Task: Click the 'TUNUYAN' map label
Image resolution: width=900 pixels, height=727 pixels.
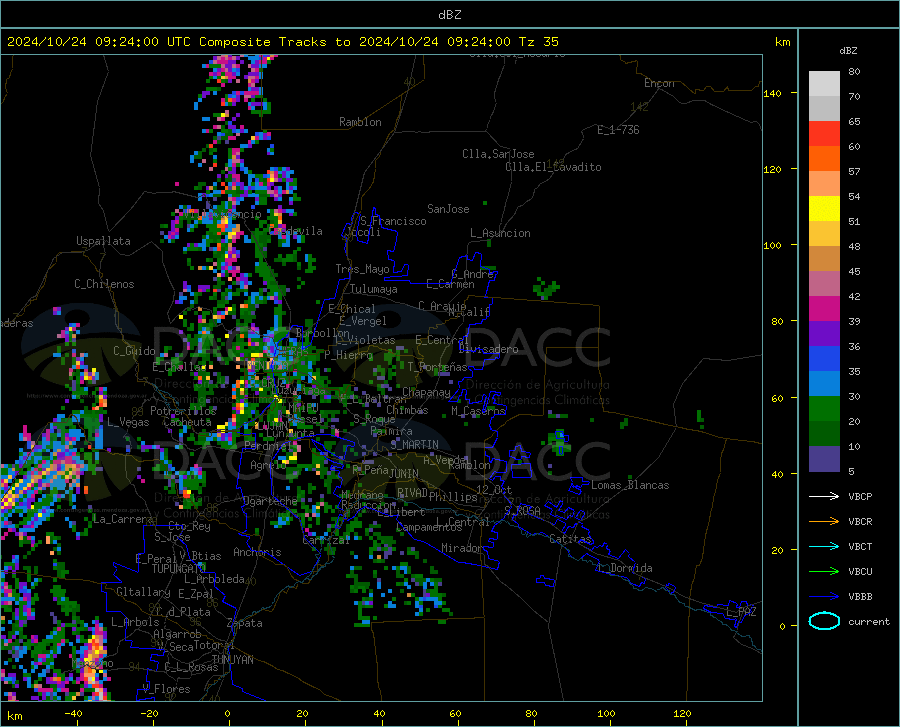Action: click(232, 660)
